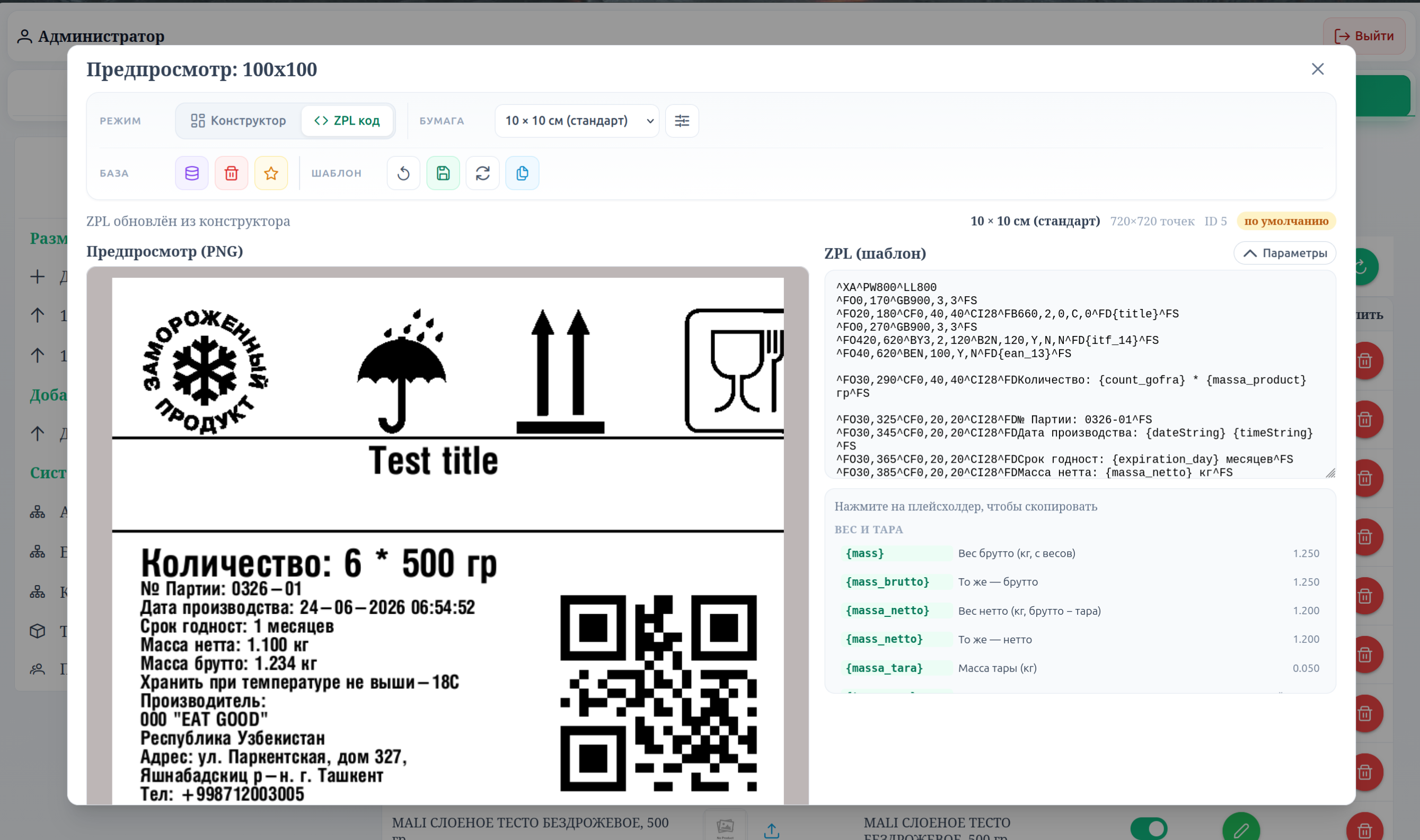Click the refresh arrows template icon

pyautogui.click(x=482, y=173)
